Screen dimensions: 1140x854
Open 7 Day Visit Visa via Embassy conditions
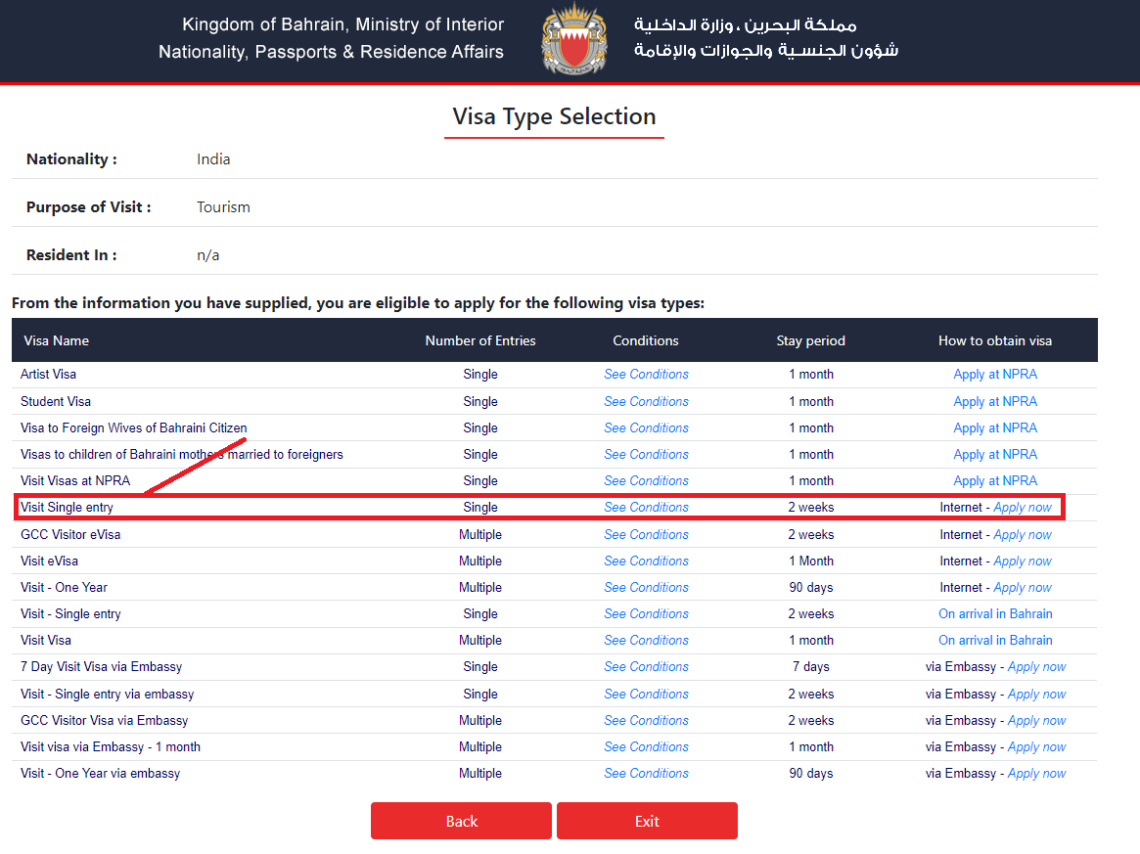click(x=645, y=667)
